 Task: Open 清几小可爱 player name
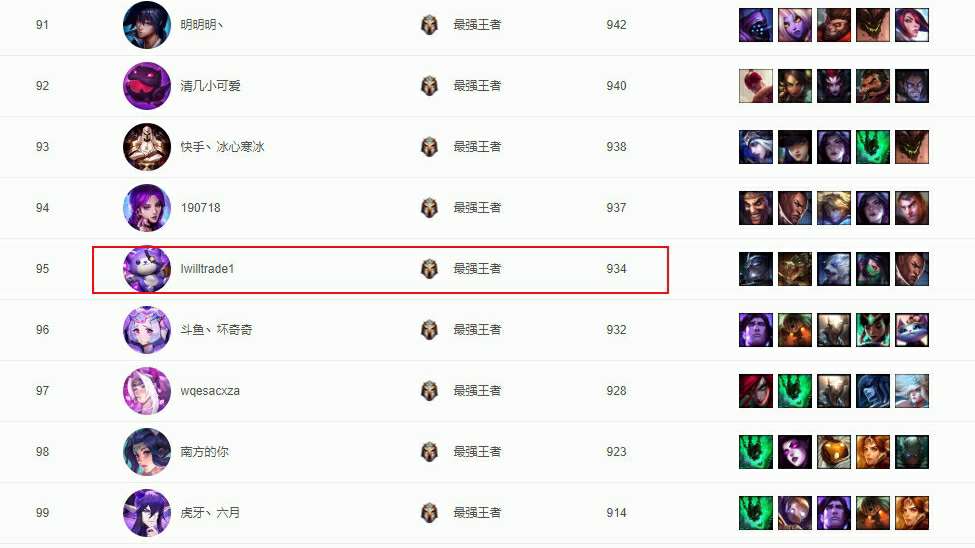(210, 86)
